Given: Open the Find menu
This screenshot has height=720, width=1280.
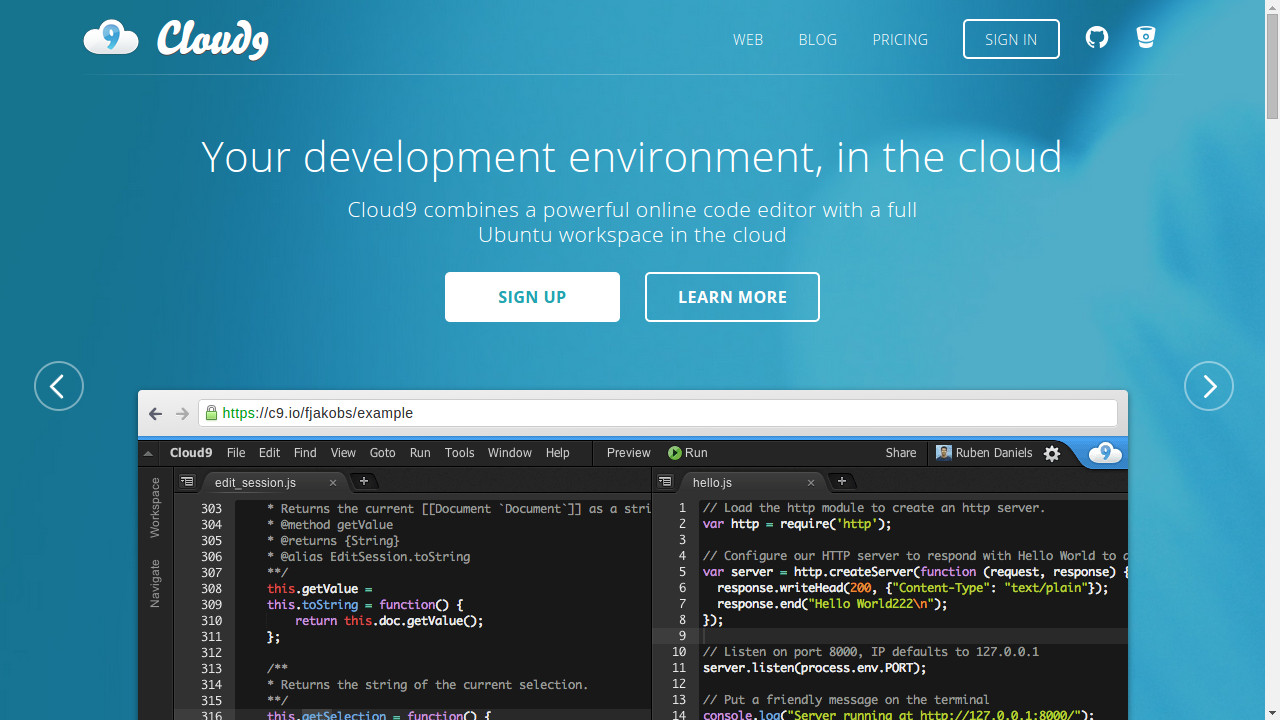Looking at the screenshot, I should click(x=305, y=453).
